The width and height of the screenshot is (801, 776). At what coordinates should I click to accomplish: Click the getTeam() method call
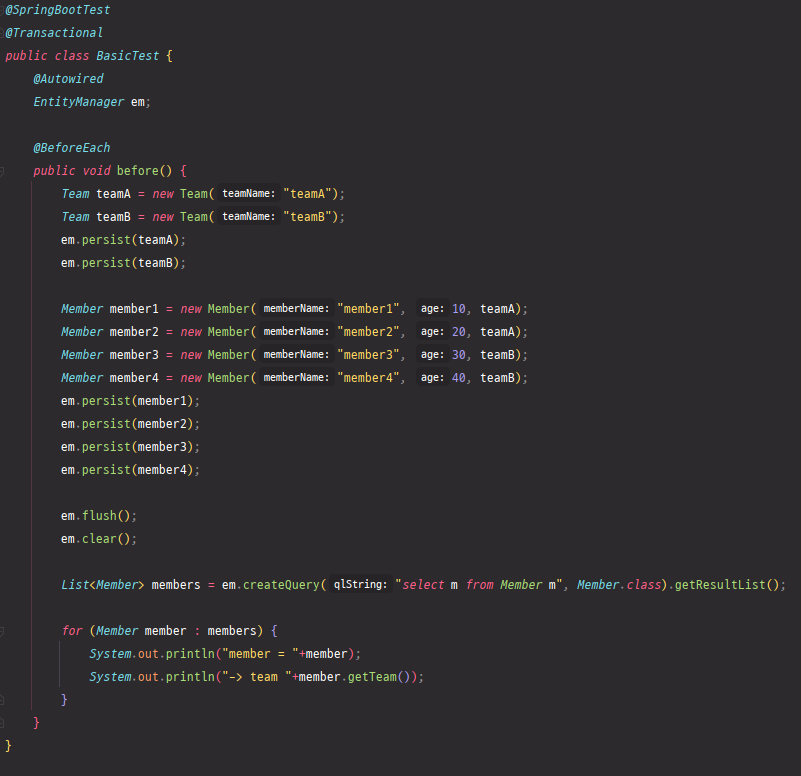click(x=379, y=676)
